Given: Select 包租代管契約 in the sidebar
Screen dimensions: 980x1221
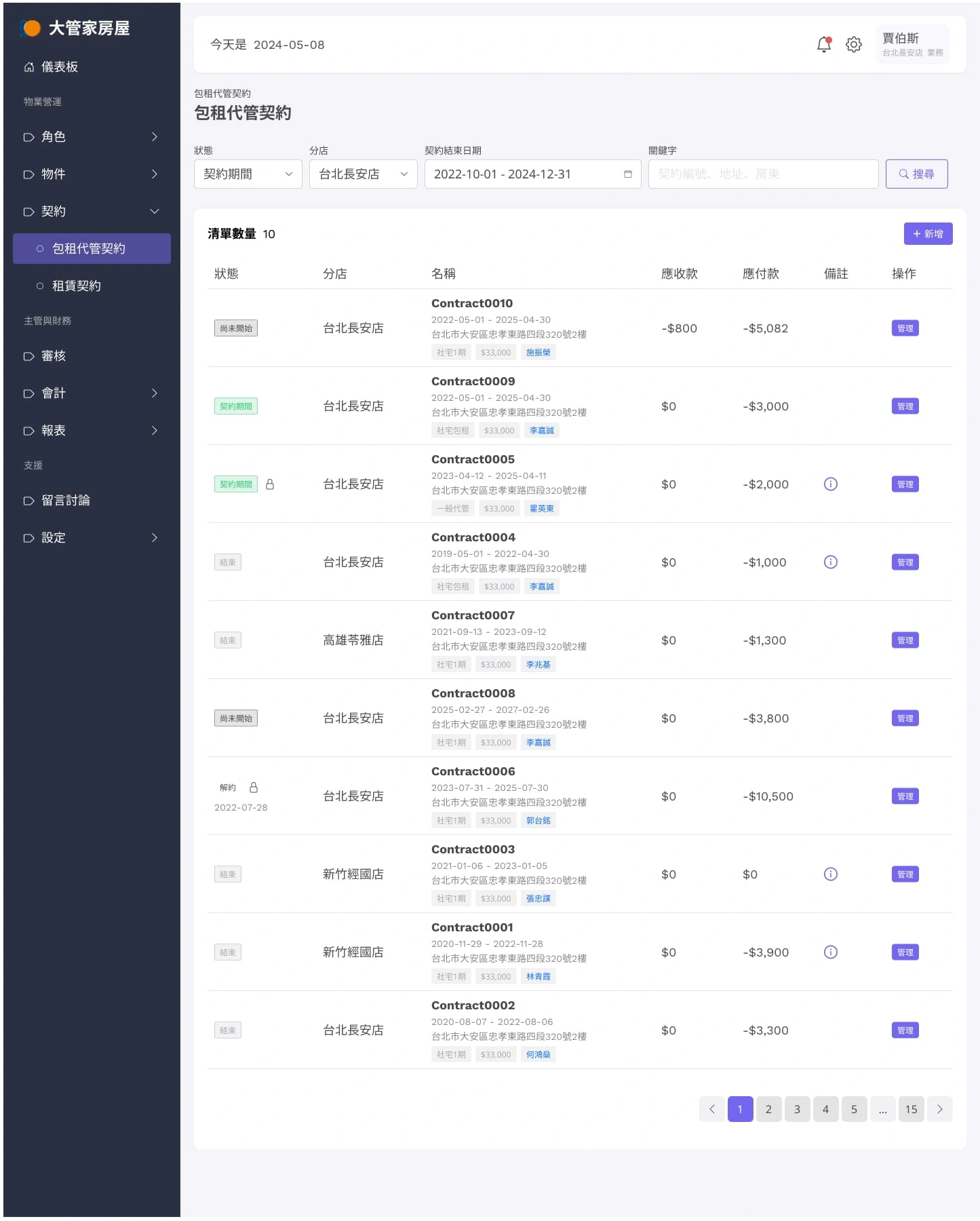Looking at the screenshot, I should tap(92, 249).
